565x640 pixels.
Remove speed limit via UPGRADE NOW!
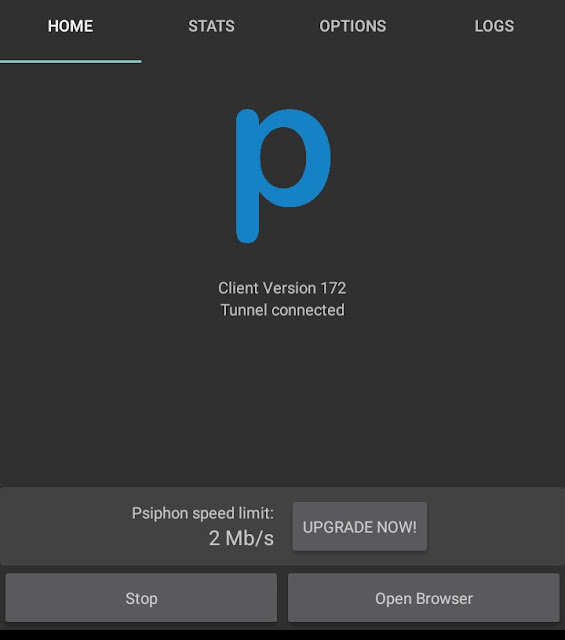(360, 527)
